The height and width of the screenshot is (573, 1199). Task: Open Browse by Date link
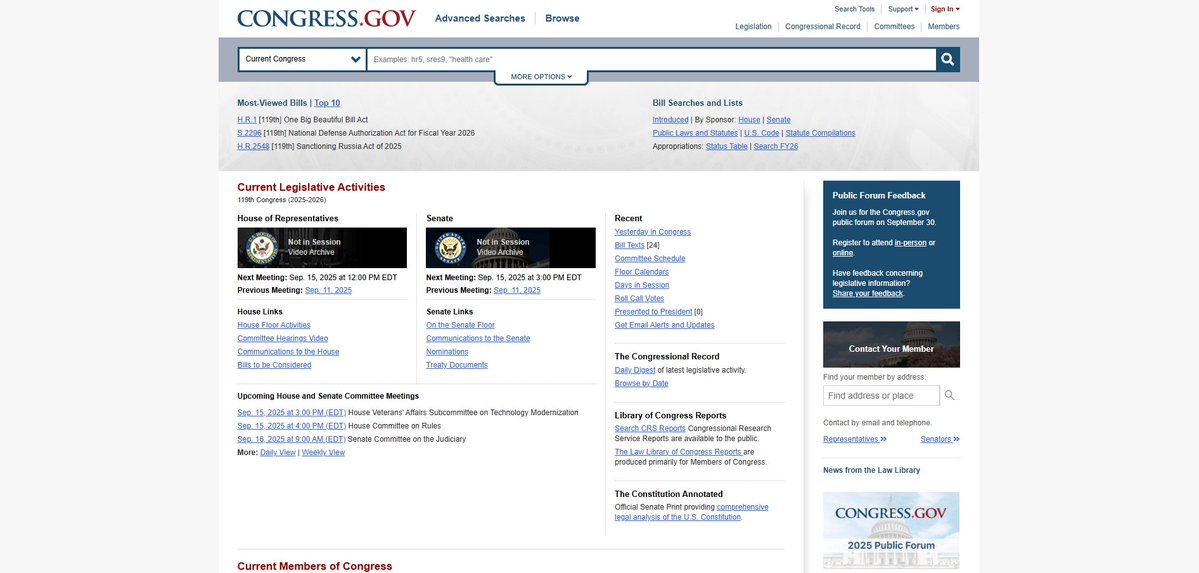[642, 384]
